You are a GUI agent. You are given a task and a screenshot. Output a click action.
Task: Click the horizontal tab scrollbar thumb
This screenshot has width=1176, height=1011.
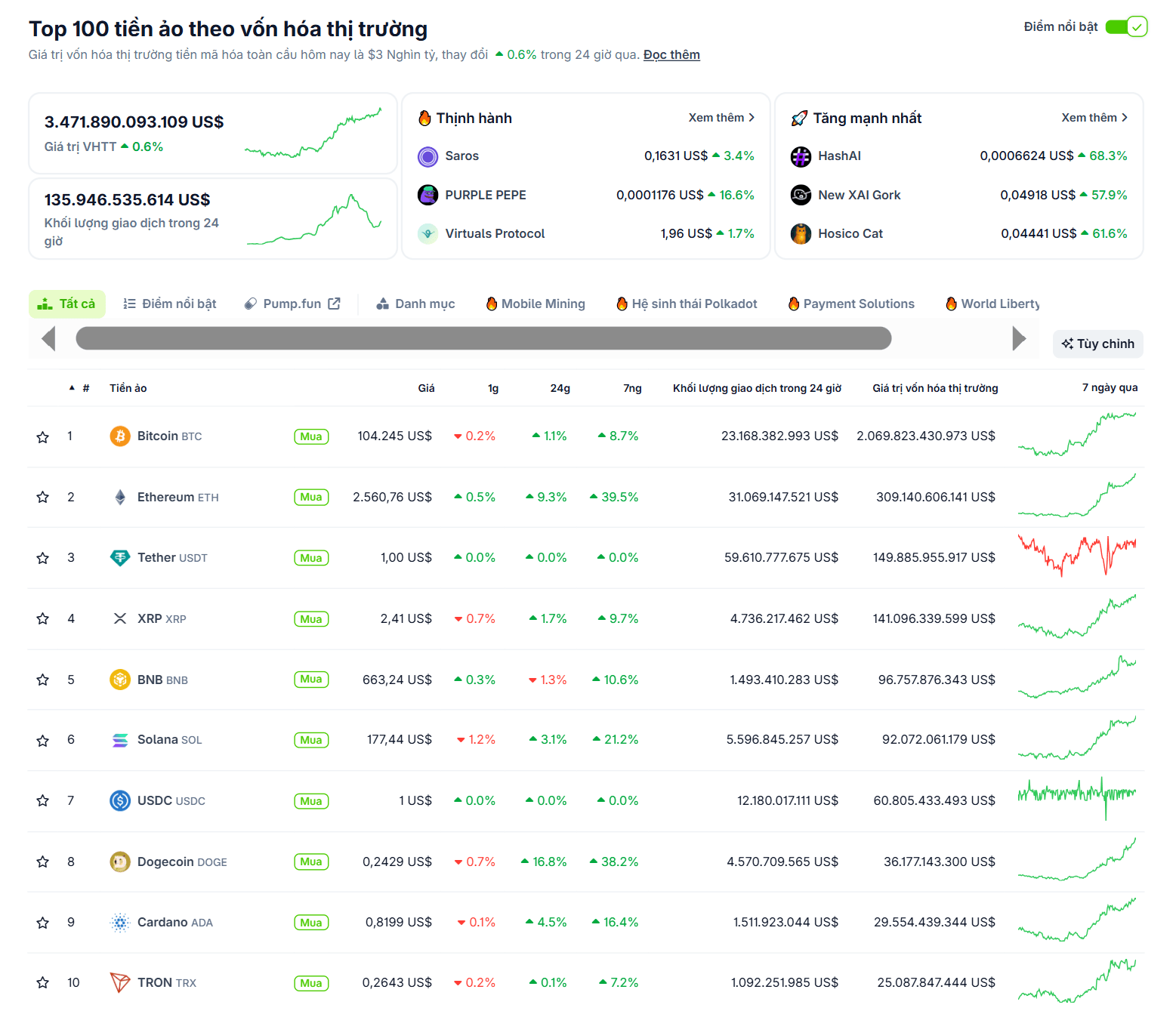point(483,338)
